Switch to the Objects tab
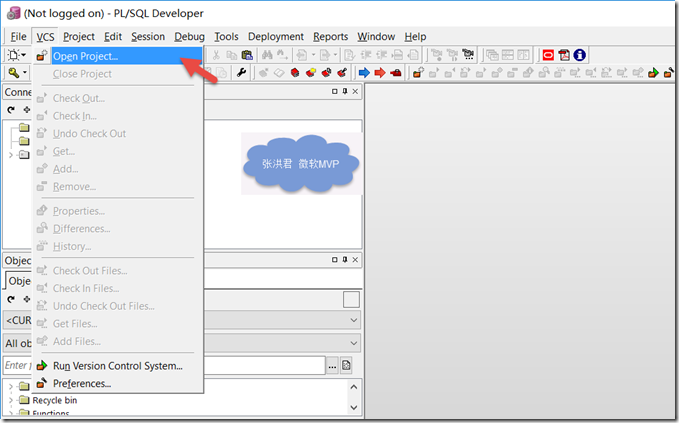 [19, 281]
